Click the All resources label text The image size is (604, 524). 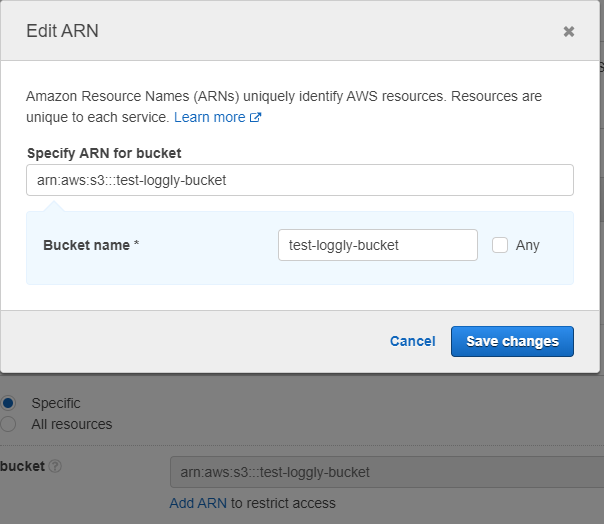click(72, 424)
